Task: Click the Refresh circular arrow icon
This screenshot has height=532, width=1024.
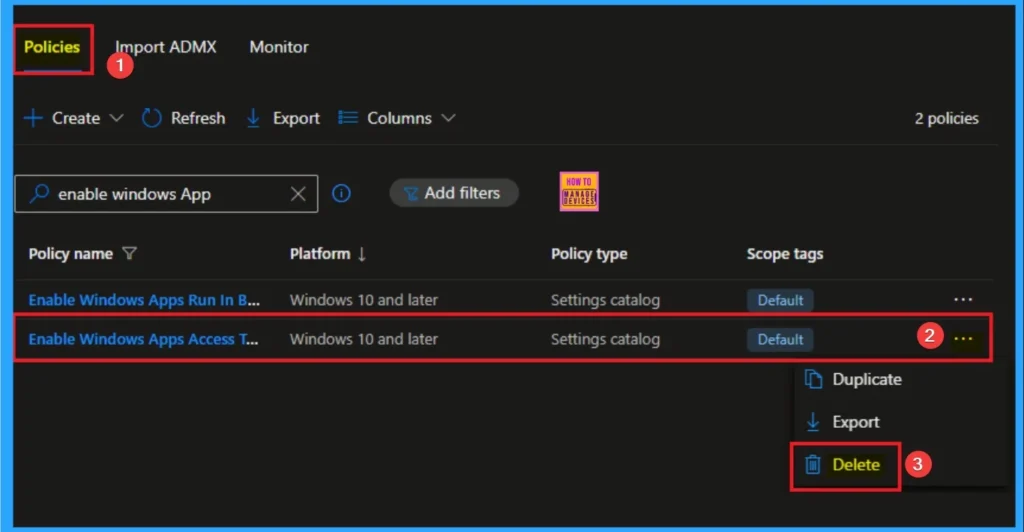Action: pyautogui.click(x=152, y=118)
